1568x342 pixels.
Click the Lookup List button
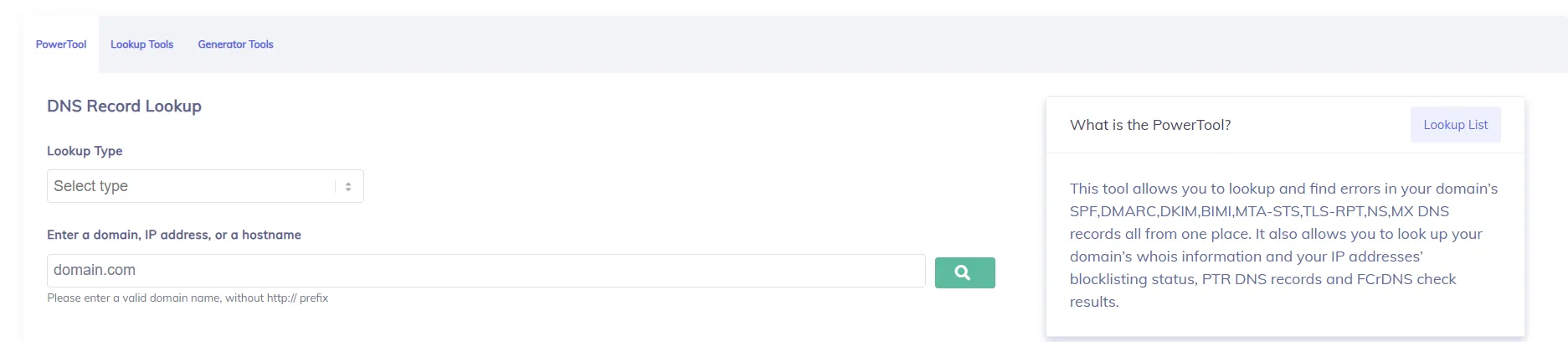click(1455, 124)
